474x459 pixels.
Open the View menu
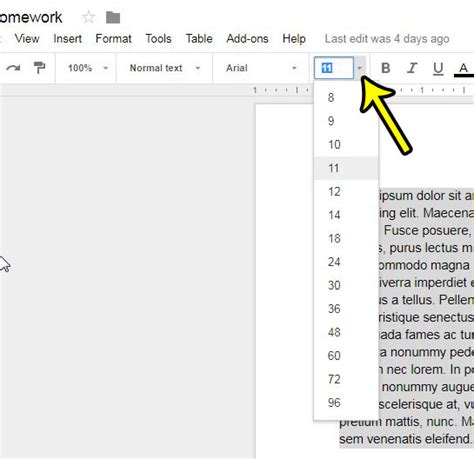click(27, 39)
